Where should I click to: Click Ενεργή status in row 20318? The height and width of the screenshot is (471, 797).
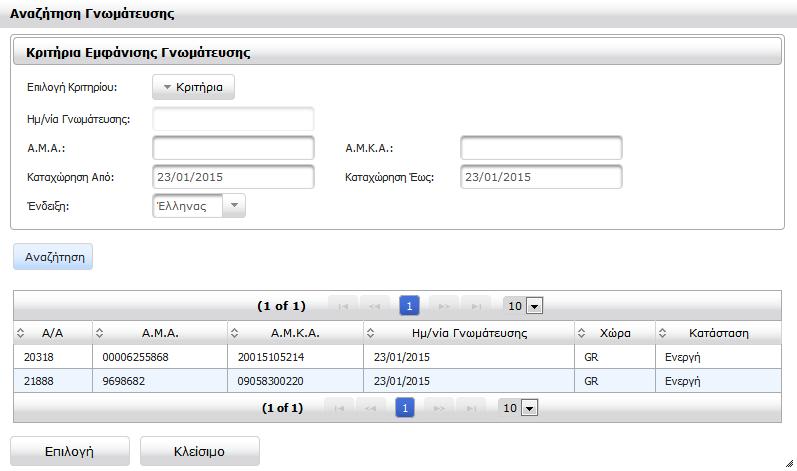(683, 357)
